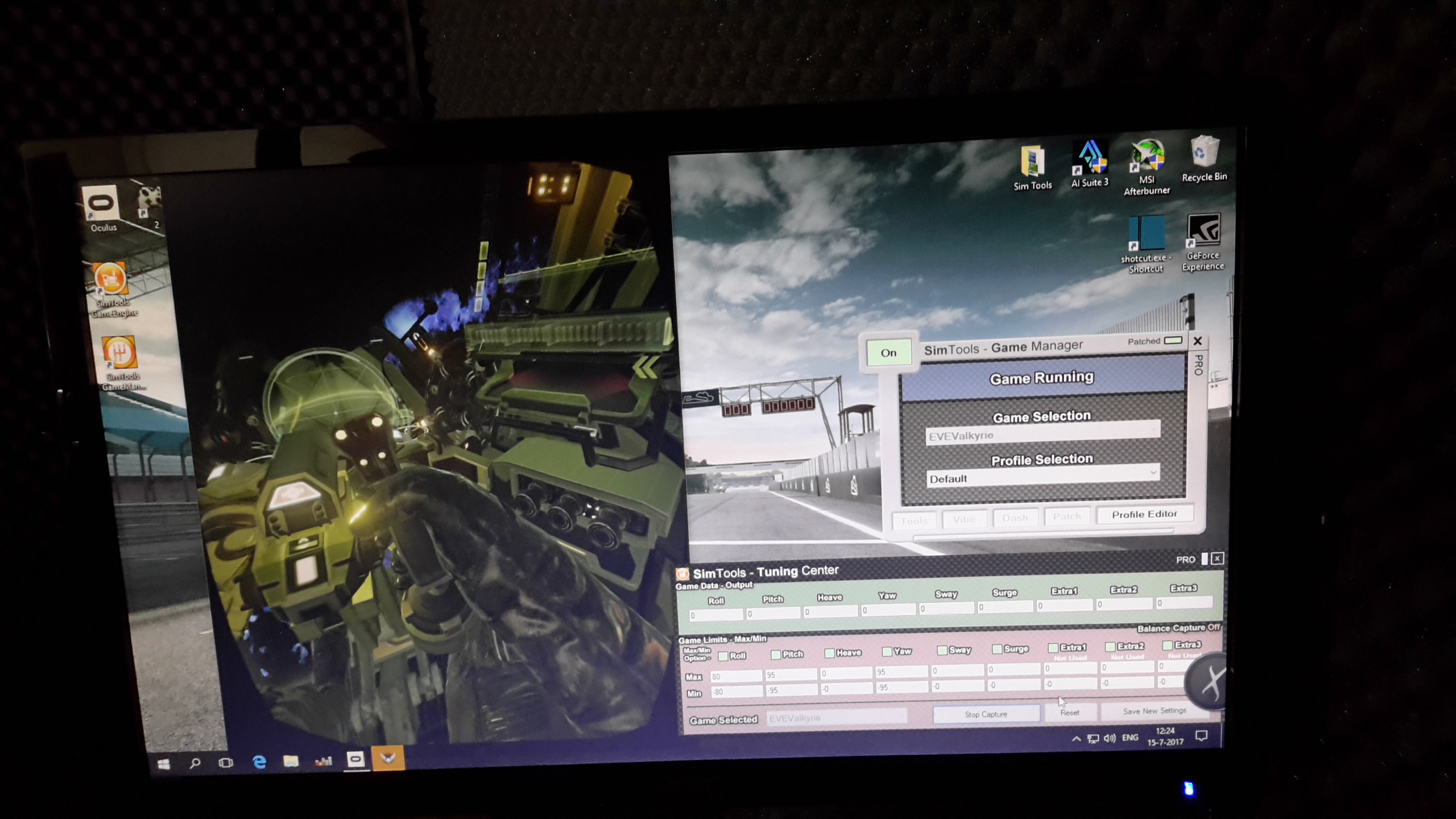Enable the Sway Max/Min checkbox
Screen dimensions: 1456x819
click(x=942, y=650)
